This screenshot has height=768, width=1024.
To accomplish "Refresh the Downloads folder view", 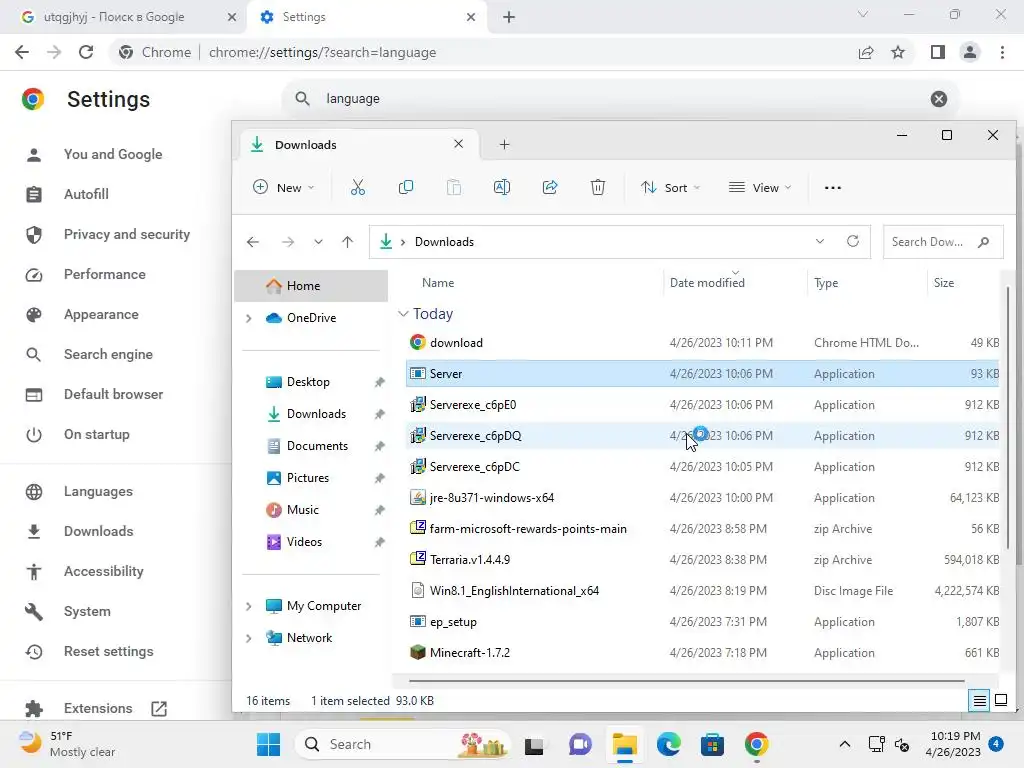I will tap(852, 242).
